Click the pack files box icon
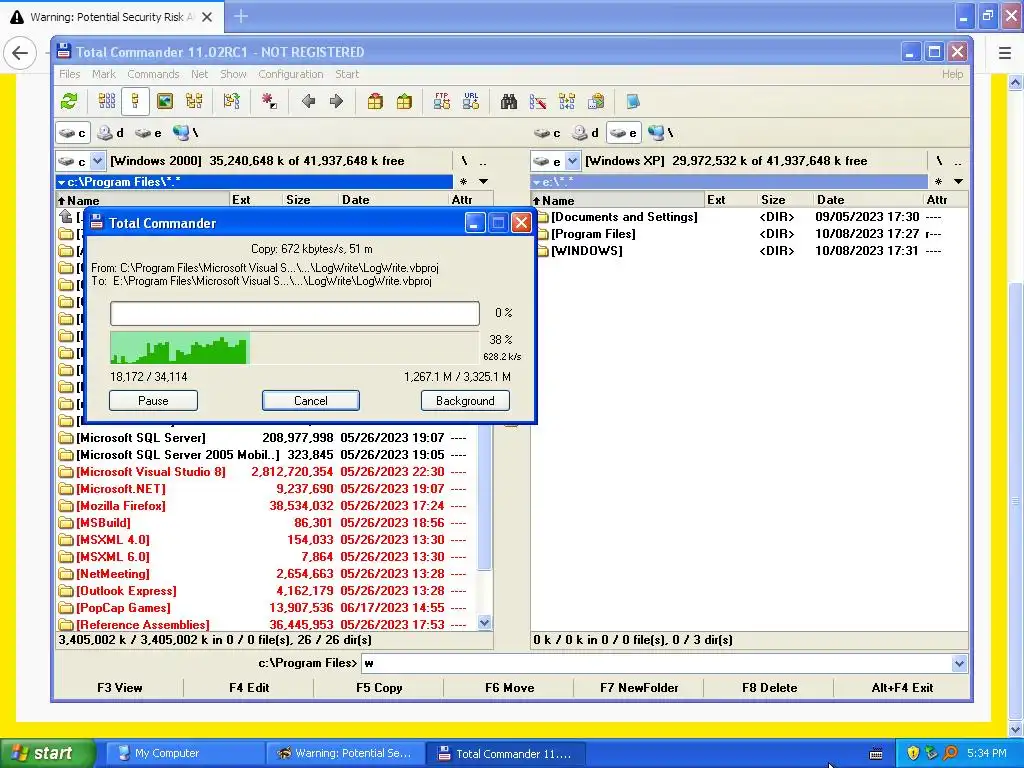Image resolution: width=1024 pixels, height=768 pixels. pos(375,101)
